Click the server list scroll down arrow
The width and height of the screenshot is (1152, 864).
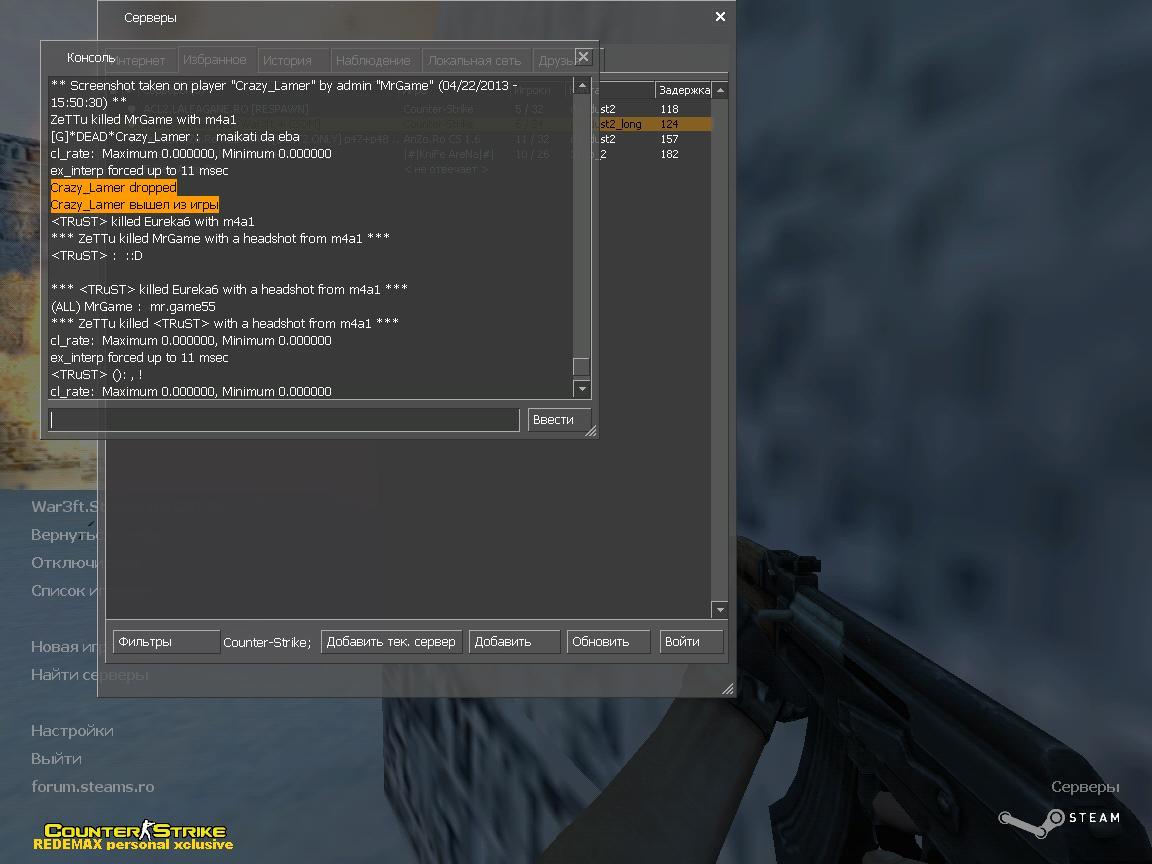point(720,610)
